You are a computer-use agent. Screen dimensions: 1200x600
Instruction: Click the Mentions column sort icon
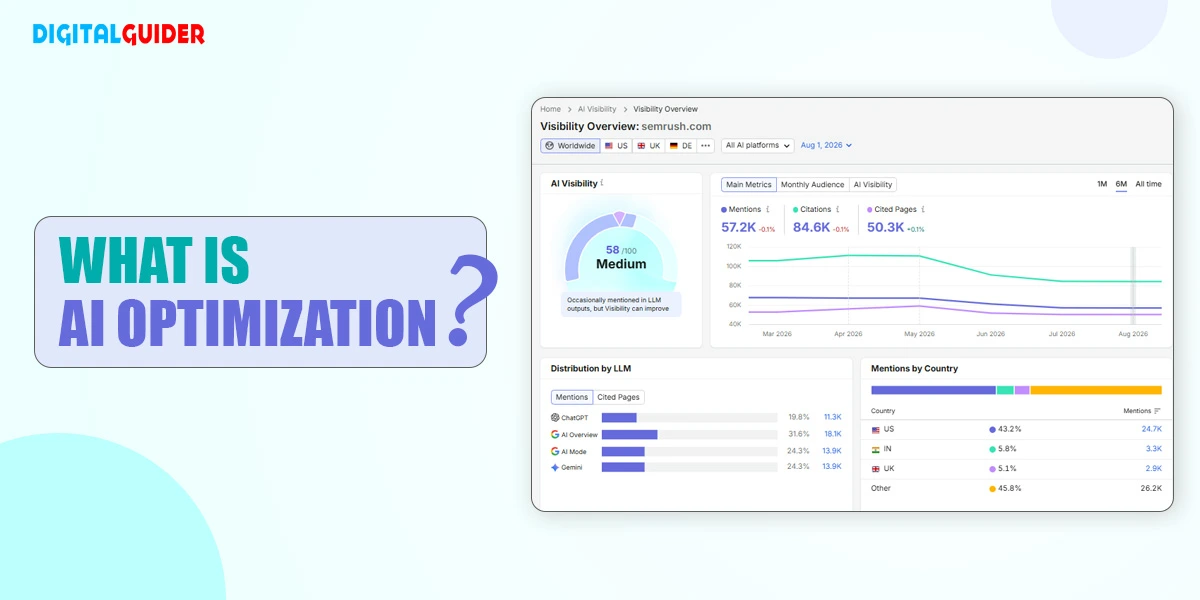tap(1158, 411)
